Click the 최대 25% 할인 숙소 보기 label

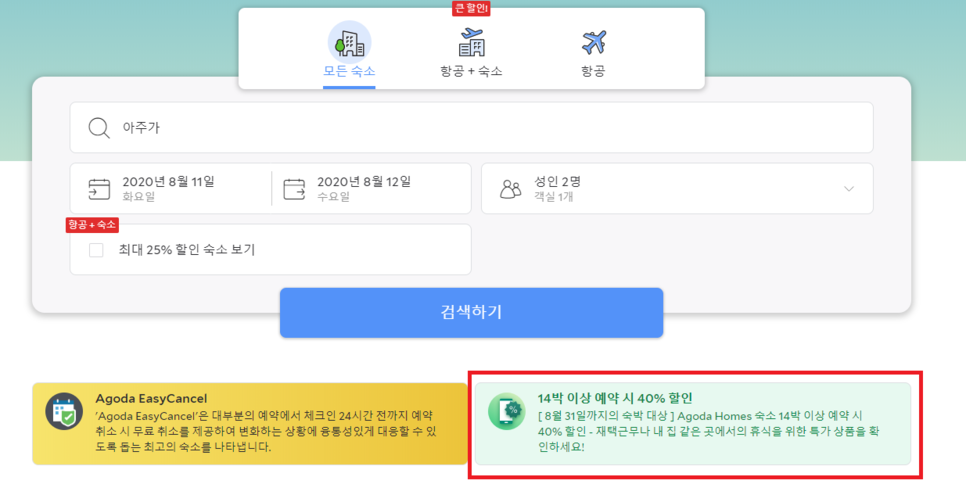click(x=187, y=249)
